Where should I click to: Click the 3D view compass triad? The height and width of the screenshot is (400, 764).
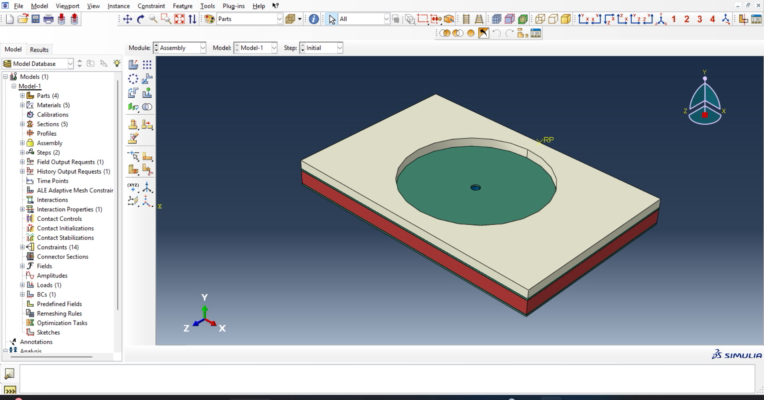(705, 100)
